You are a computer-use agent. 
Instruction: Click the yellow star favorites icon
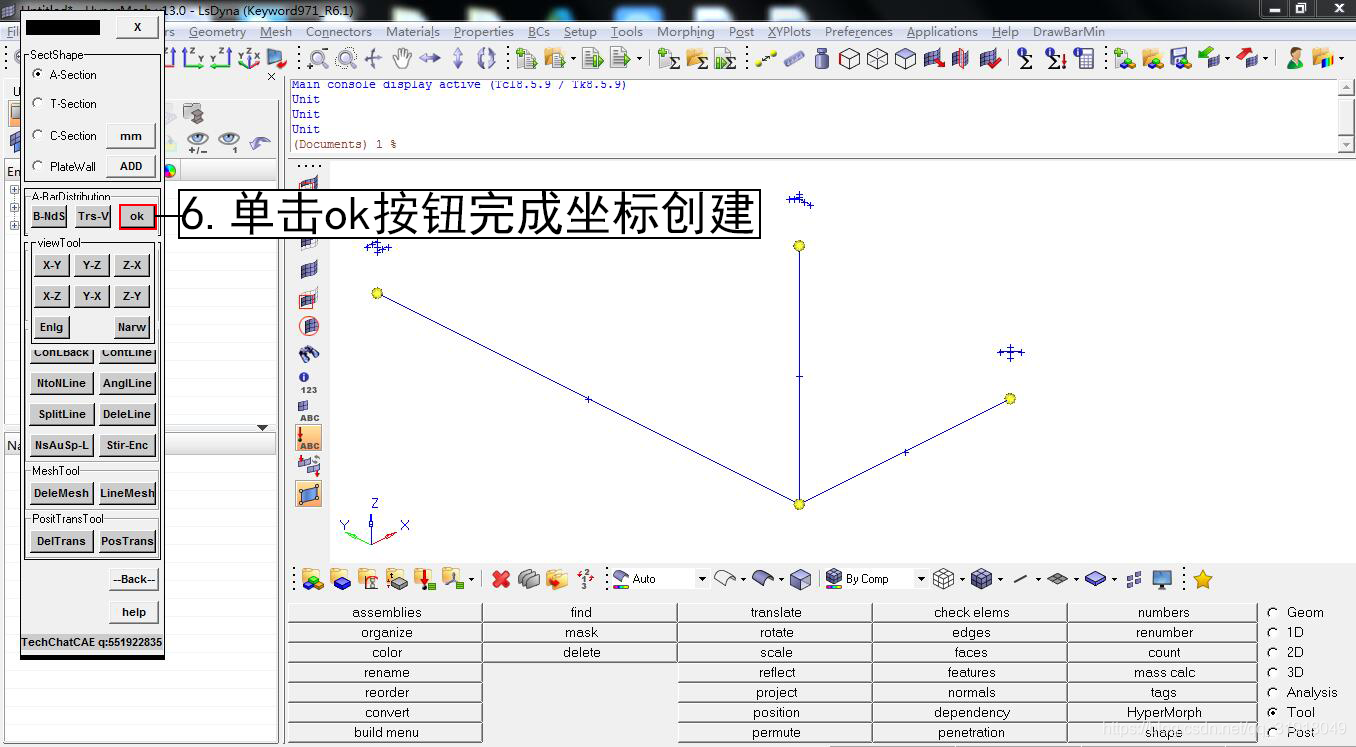(x=1203, y=579)
